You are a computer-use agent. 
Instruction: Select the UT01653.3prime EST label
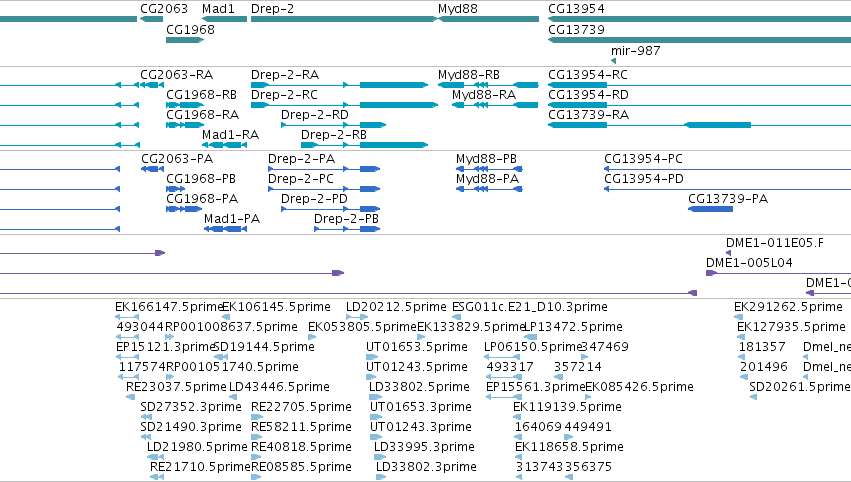tap(421, 408)
